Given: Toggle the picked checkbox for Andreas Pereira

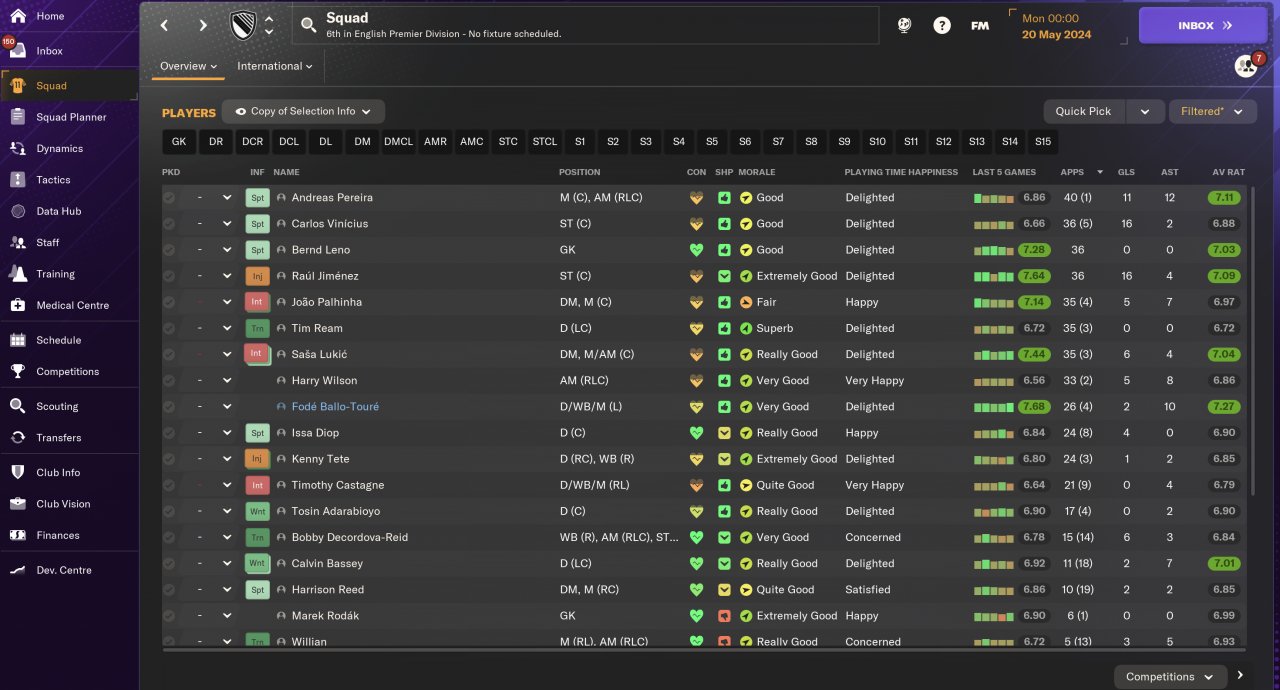Looking at the screenshot, I should click(x=169, y=198).
